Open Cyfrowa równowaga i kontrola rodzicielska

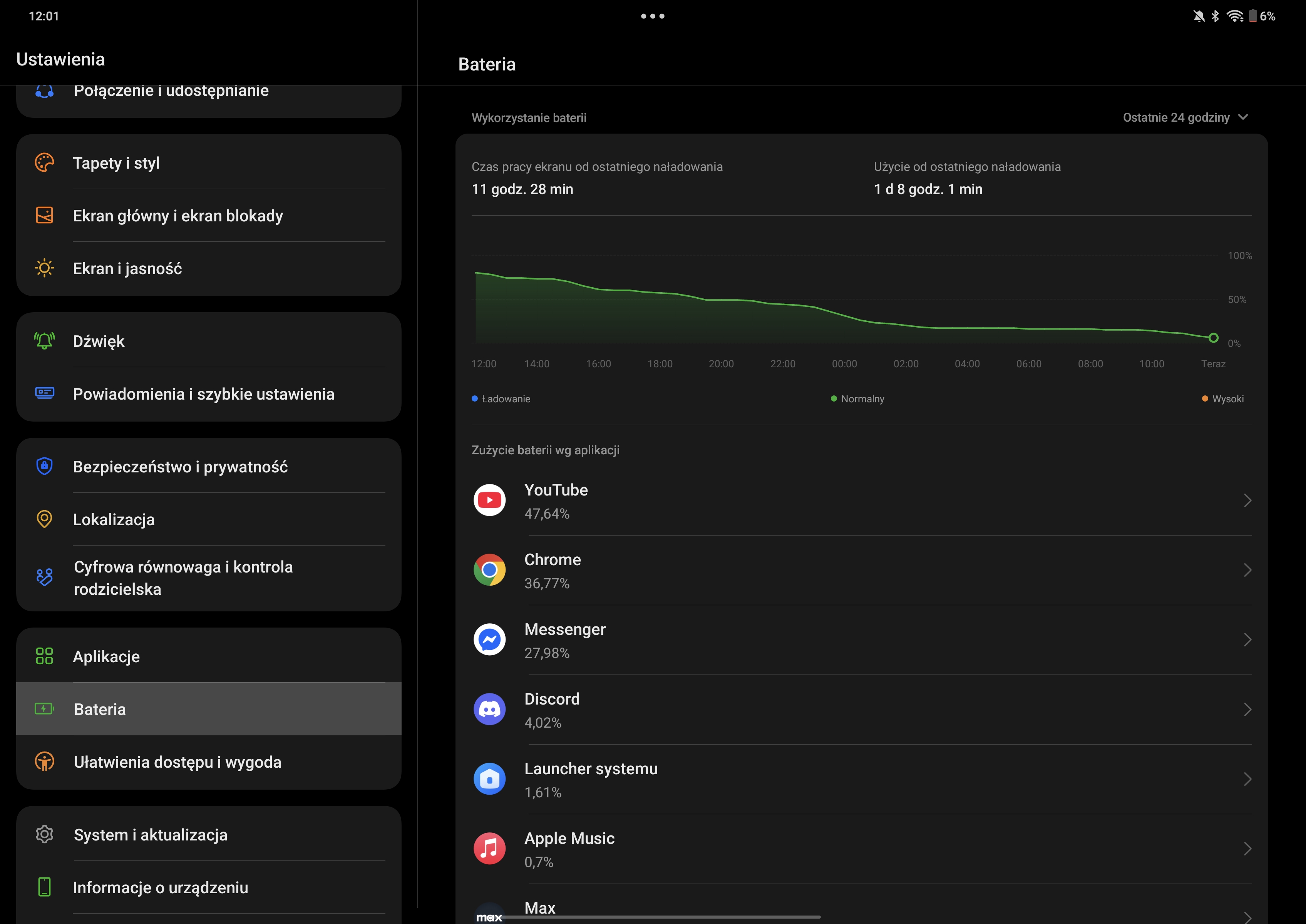click(x=209, y=577)
